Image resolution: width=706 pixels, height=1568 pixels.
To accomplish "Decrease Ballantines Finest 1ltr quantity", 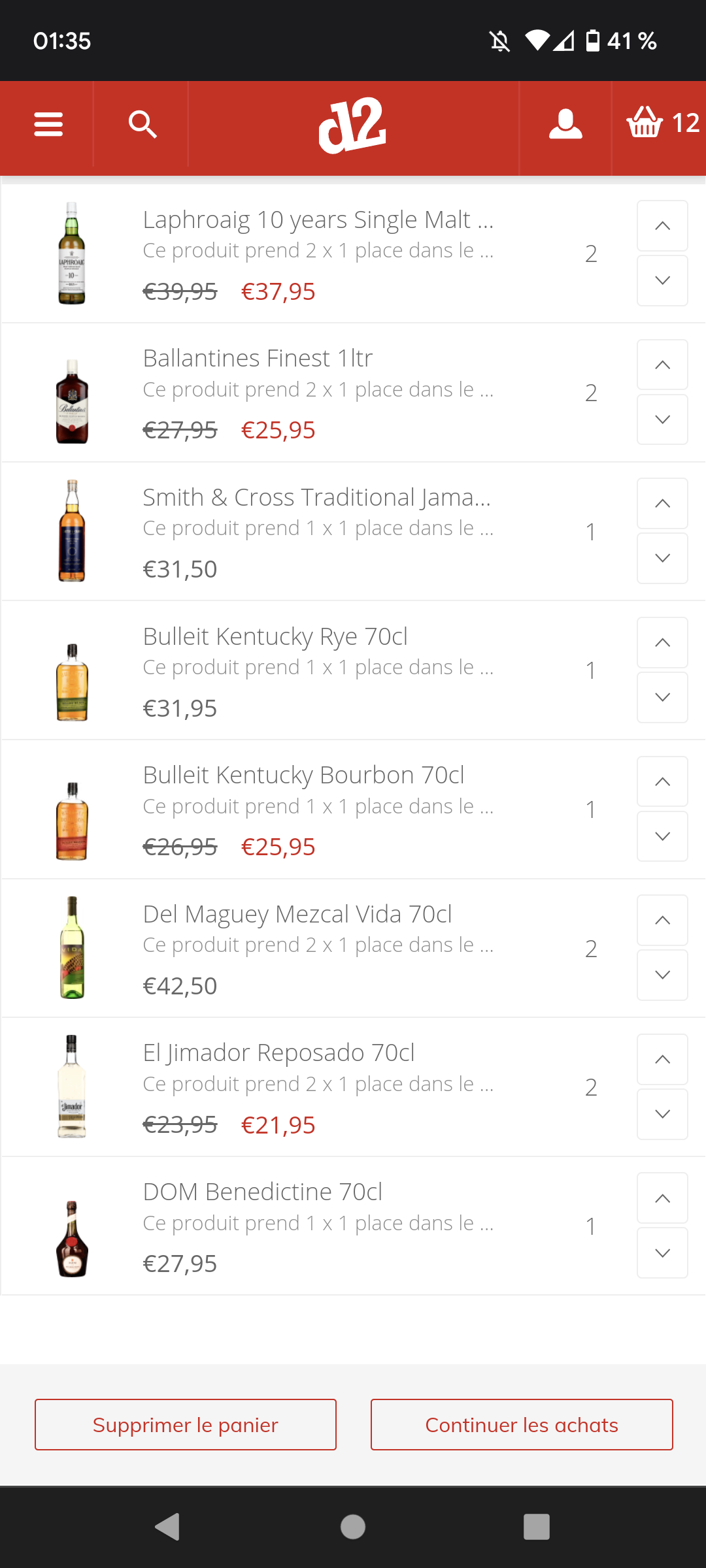I will (x=662, y=419).
